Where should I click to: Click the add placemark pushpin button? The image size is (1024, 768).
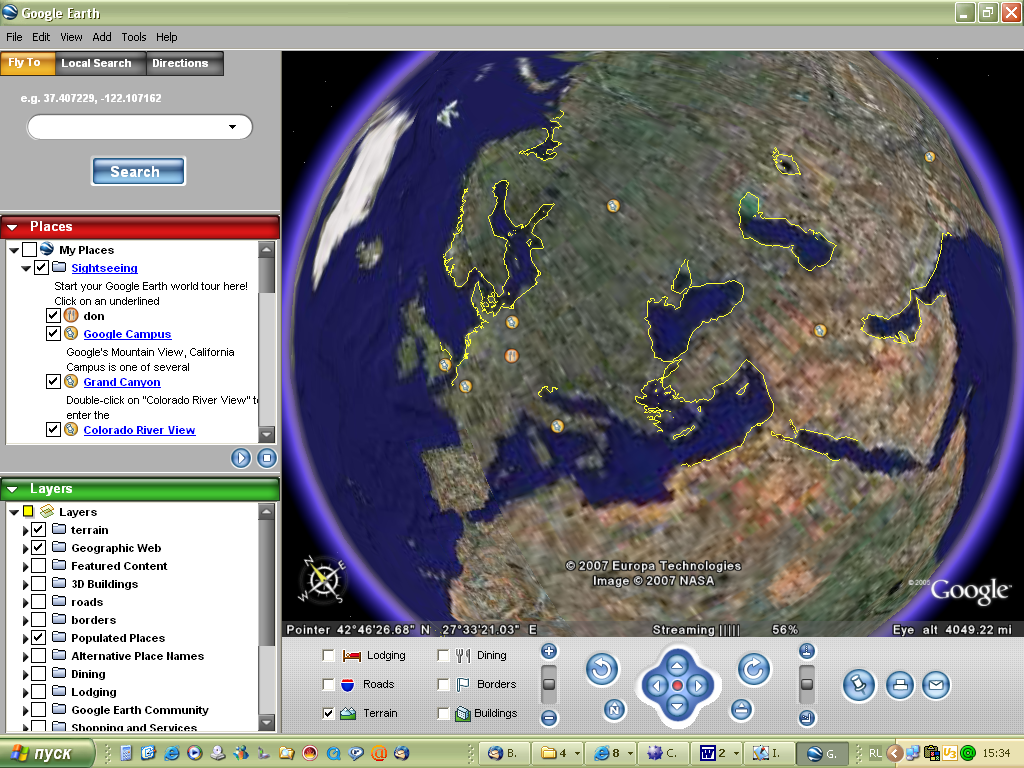click(858, 685)
